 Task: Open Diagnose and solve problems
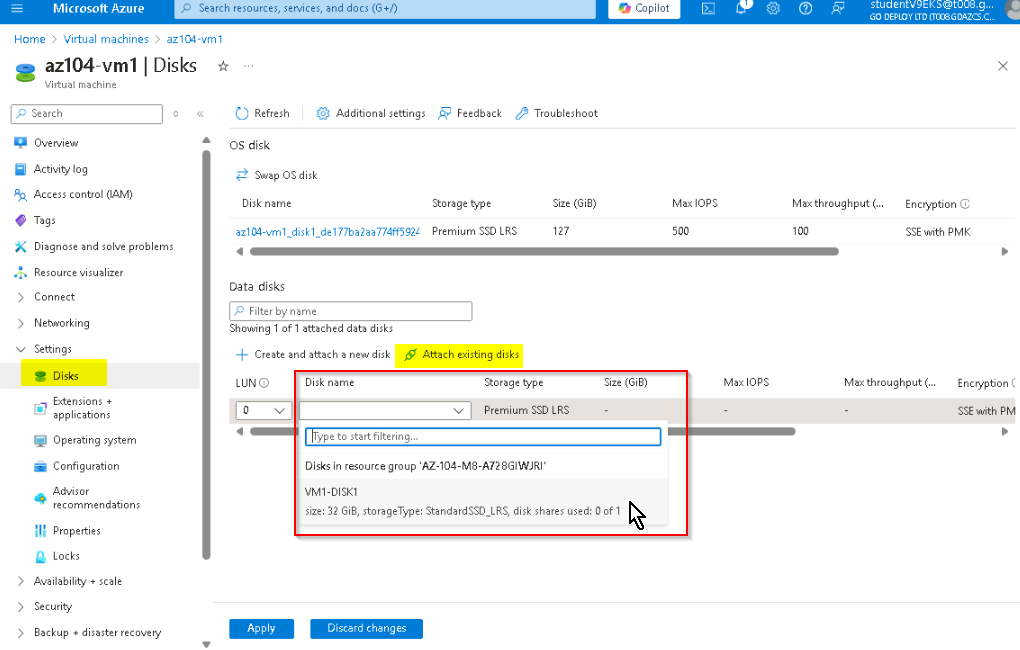click(103, 247)
